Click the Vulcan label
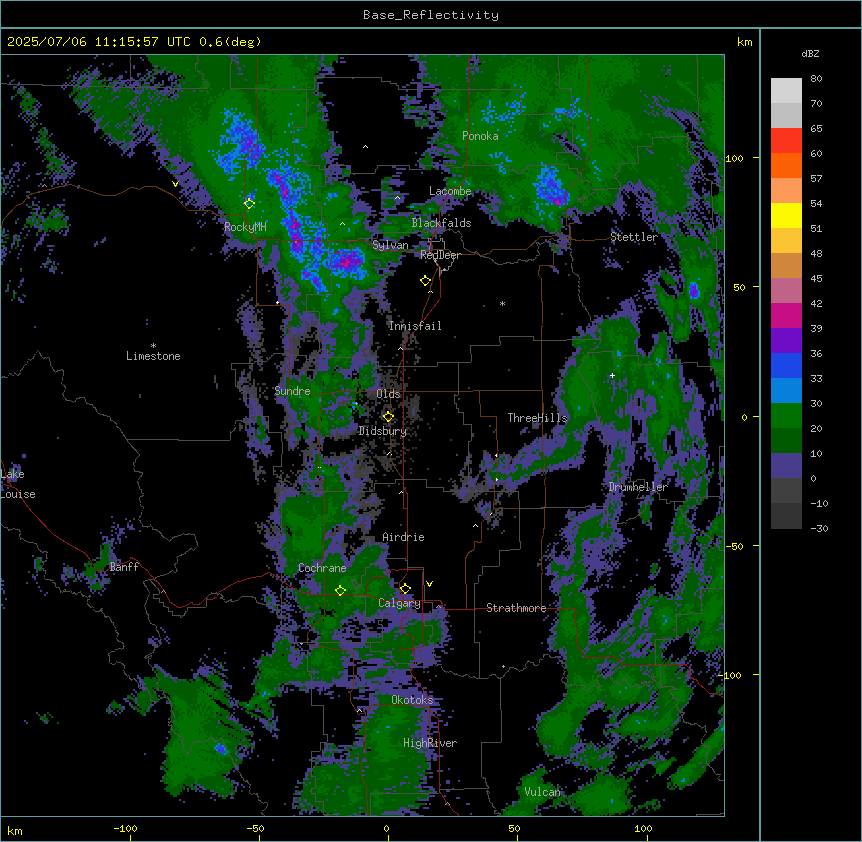Screen dimensions: 862x842 click(x=542, y=792)
